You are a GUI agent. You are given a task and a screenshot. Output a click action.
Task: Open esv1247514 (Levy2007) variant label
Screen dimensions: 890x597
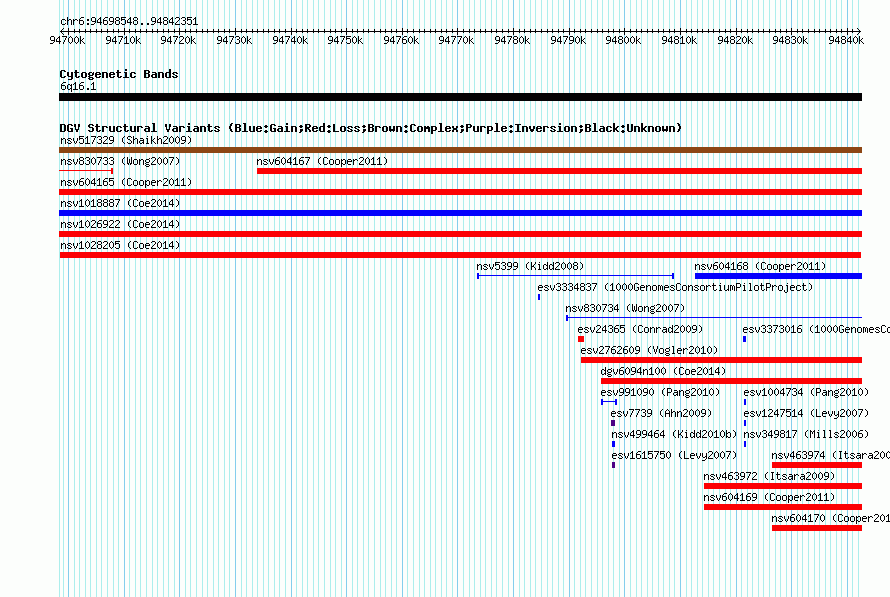(806, 413)
